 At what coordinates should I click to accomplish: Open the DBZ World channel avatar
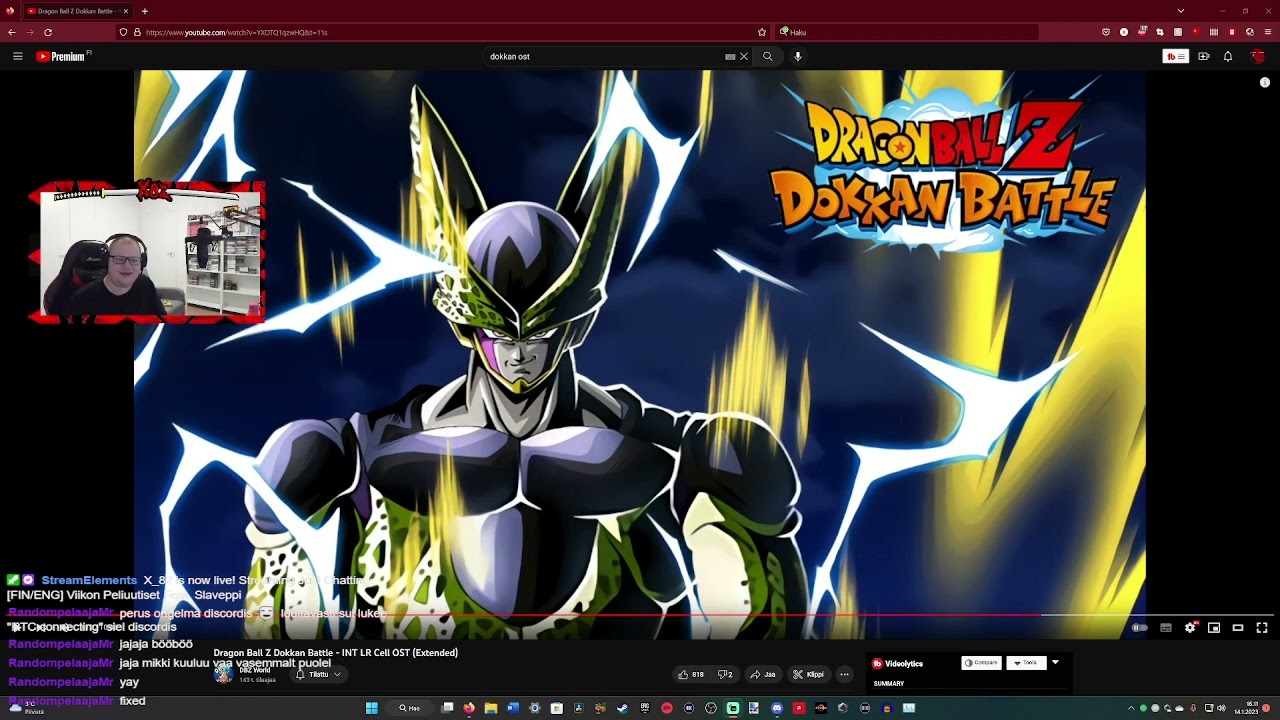(223, 673)
